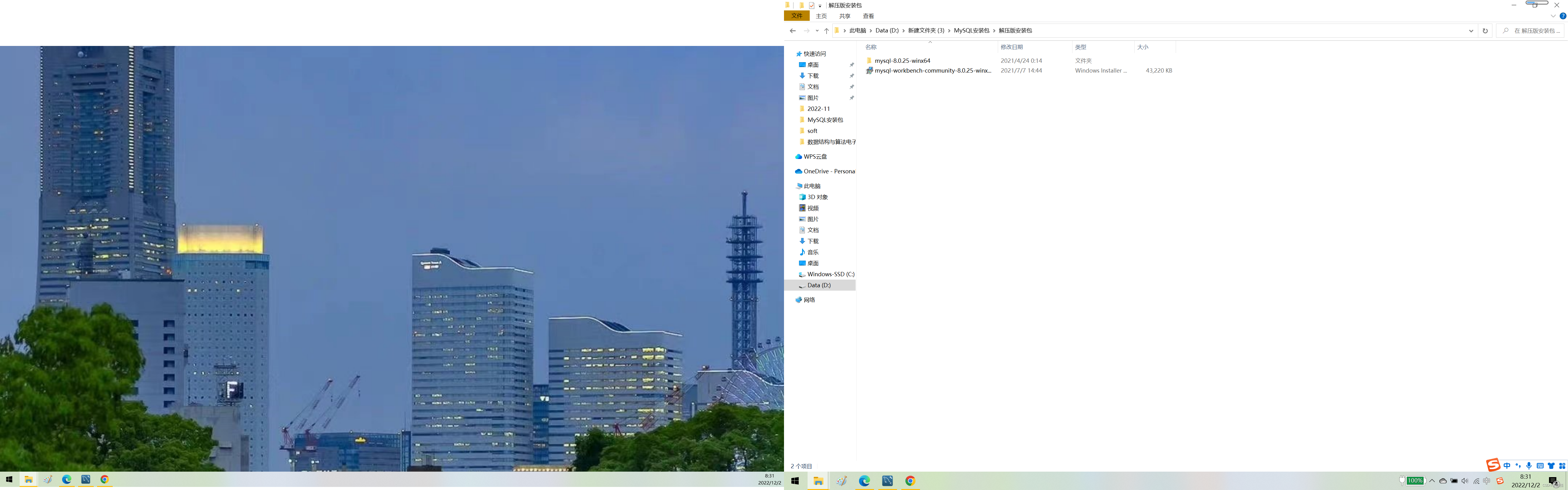Expand the recent locations dropdown arrow
The image size is (1568, 490).
pos(817,30)
